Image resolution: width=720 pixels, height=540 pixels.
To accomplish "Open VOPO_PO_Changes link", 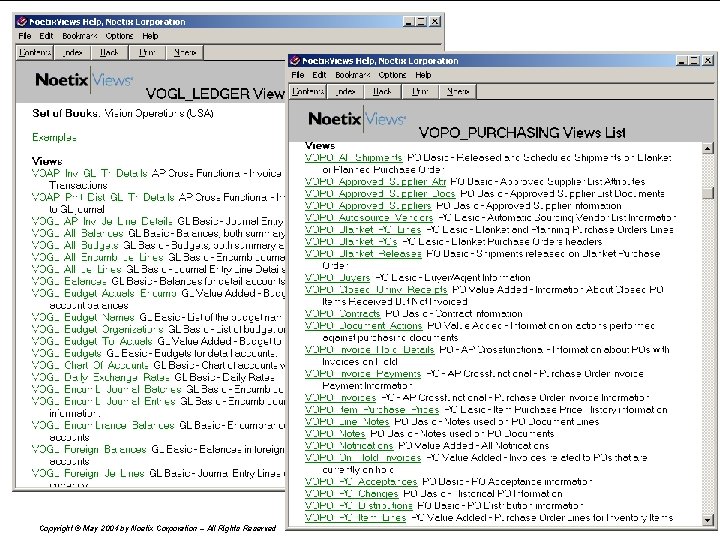I will [351, 494].
